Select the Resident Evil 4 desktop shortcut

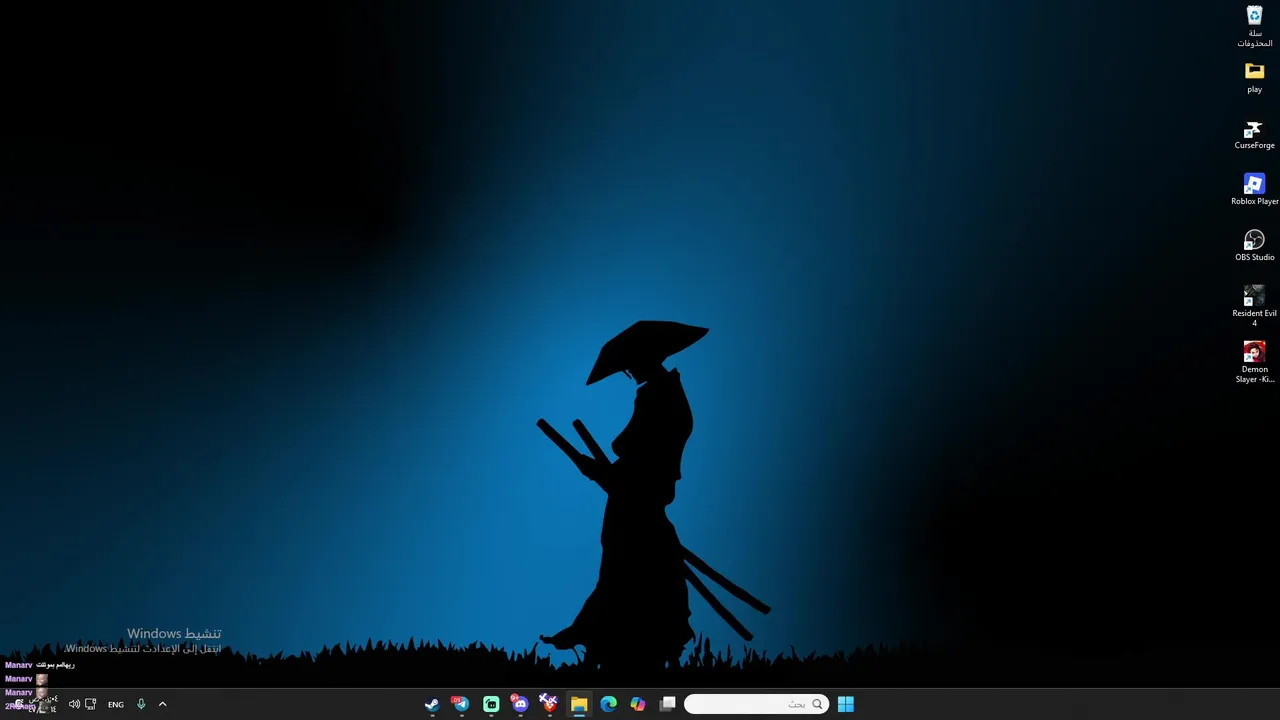pyautogui.click(x=1254, y=306)
